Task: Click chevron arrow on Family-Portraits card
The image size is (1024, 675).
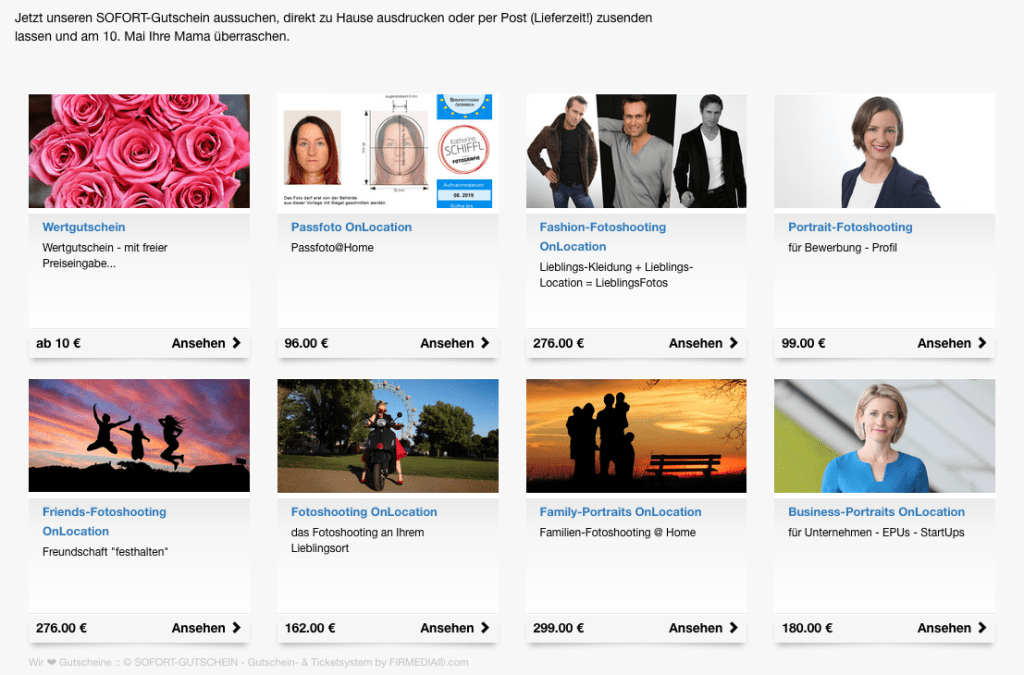Action: [x=734, y=628]
